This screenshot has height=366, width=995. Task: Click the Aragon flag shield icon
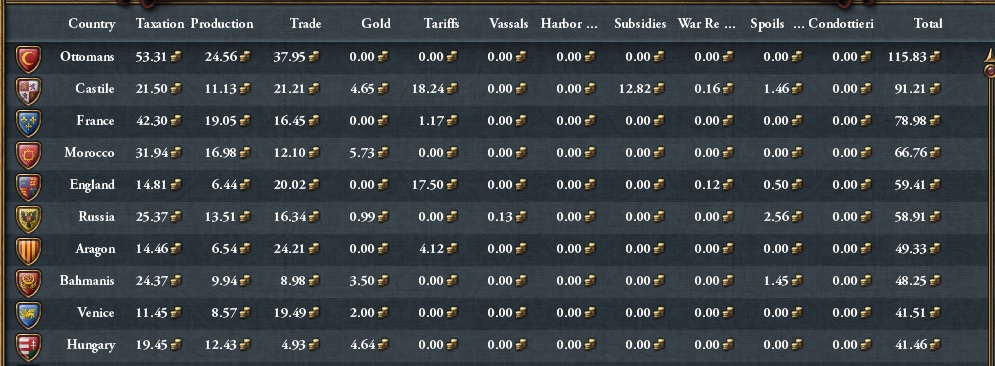[29, 251]
